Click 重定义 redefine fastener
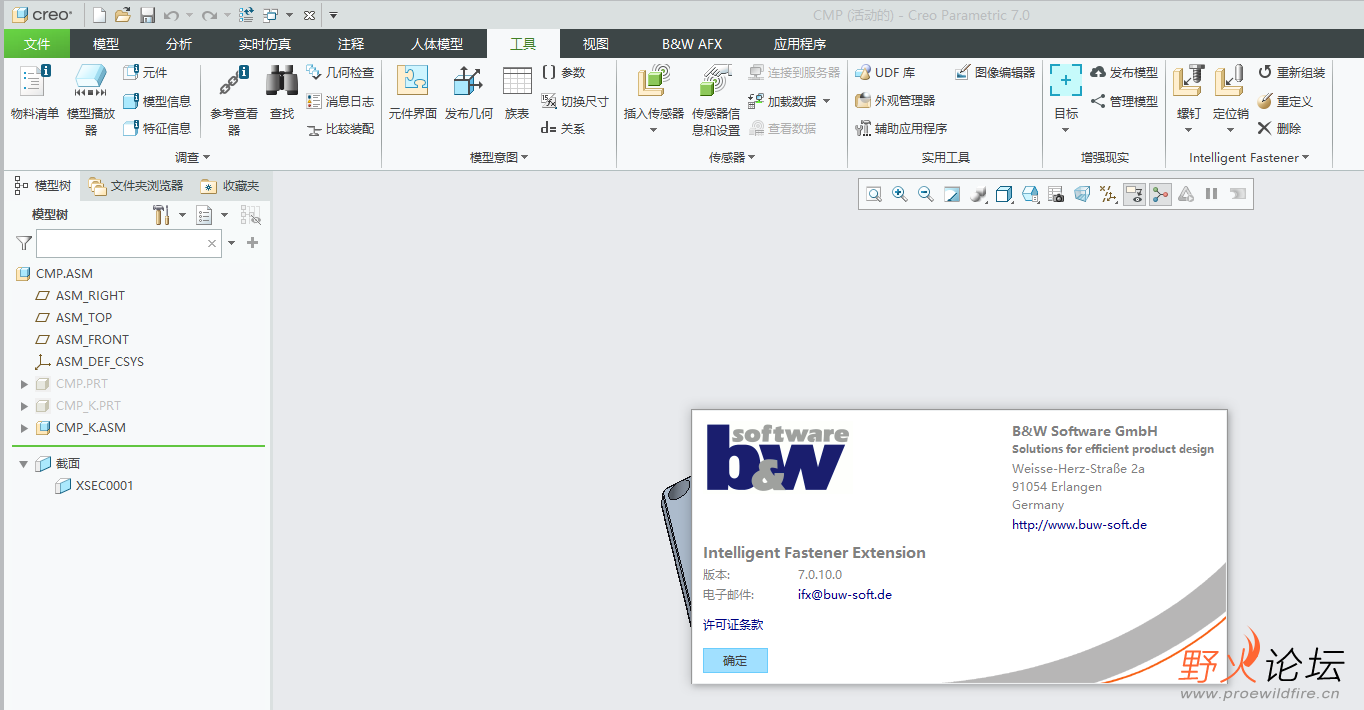 [1285, 101]
